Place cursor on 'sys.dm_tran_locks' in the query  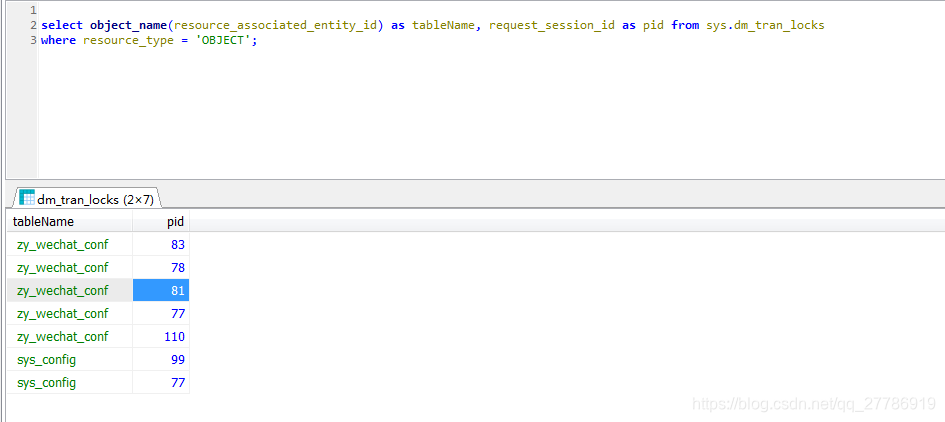tap(765, 25)
